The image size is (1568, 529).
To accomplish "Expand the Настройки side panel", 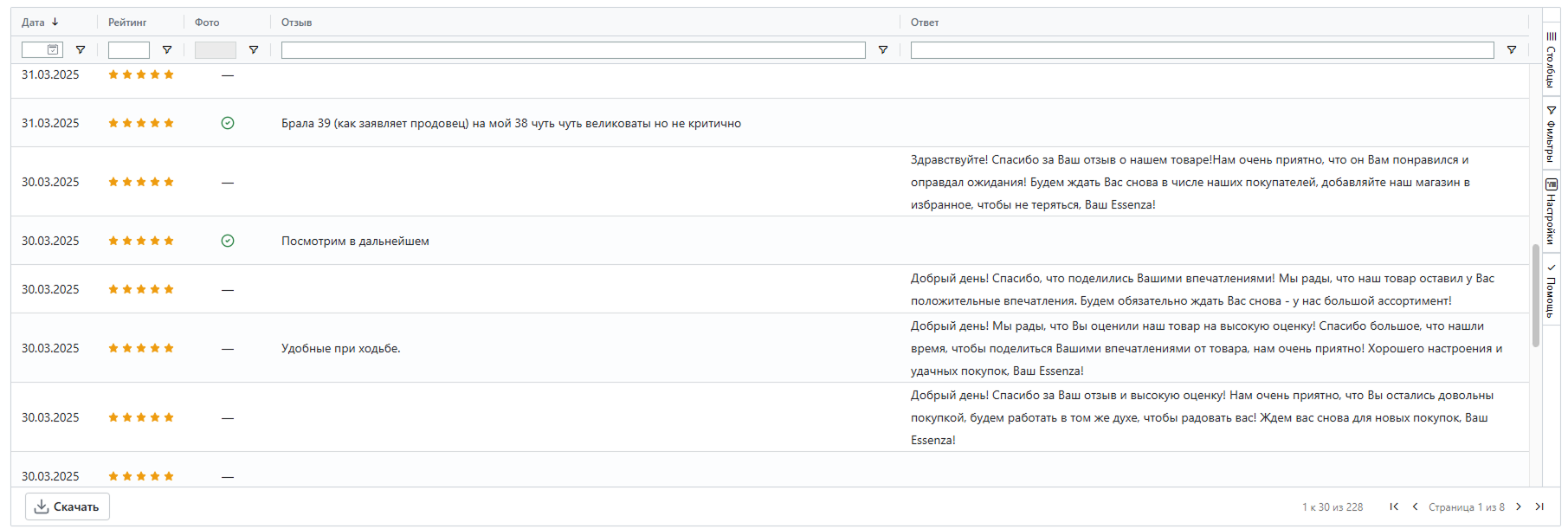I will (x=1551, y=210).
